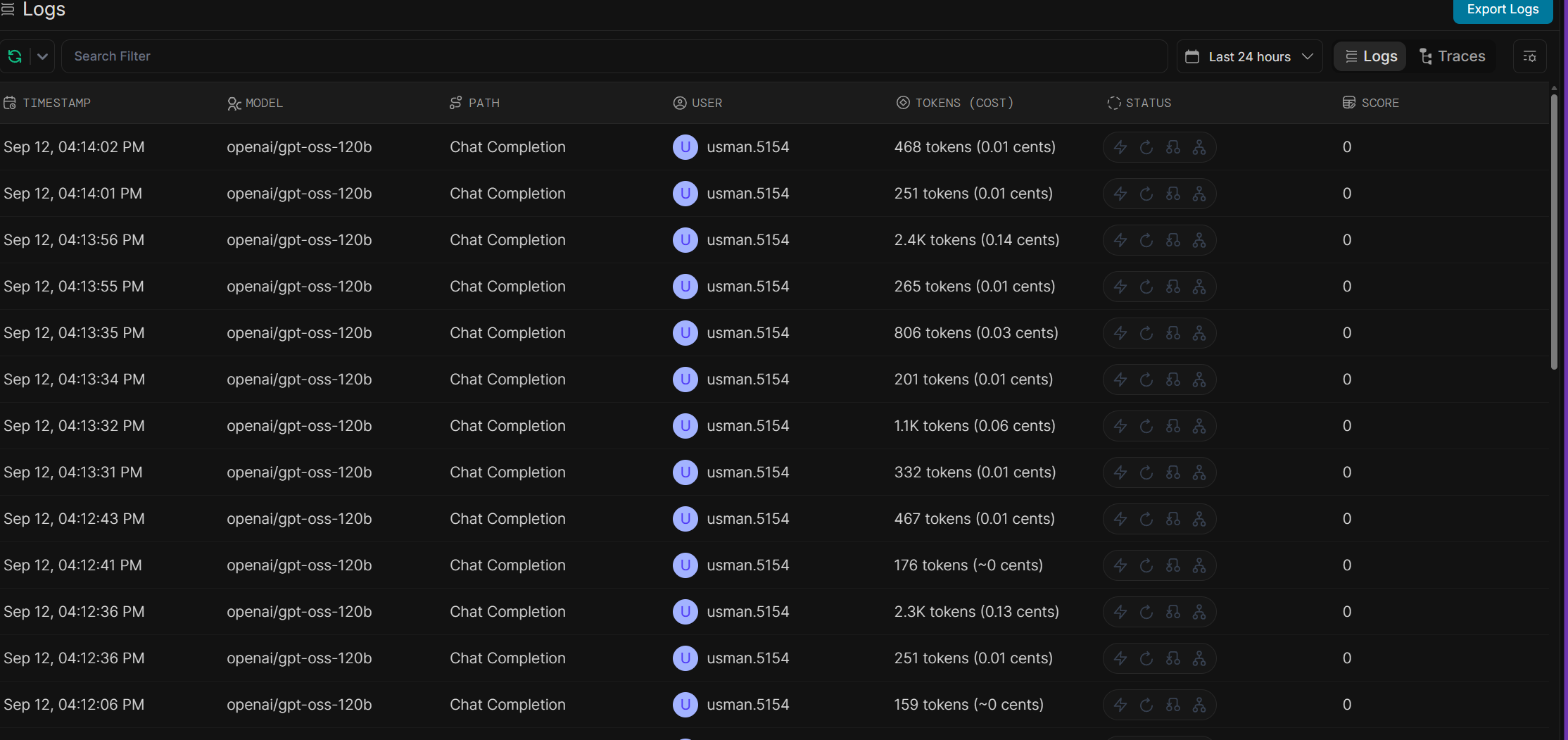Click lightning bolt icon in 04:13:56 PM row
This screenshot has height=740, width=1568.
pyautogui.click(x=1120, y=240)
